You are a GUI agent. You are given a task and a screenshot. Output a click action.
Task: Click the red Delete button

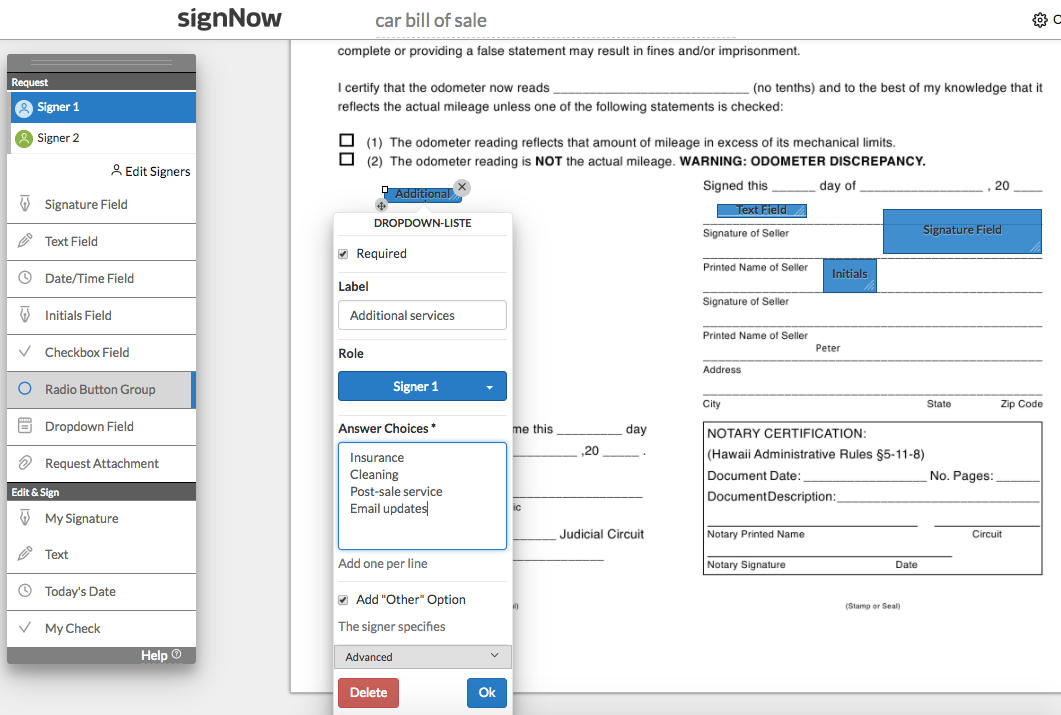tap(368, 693)
